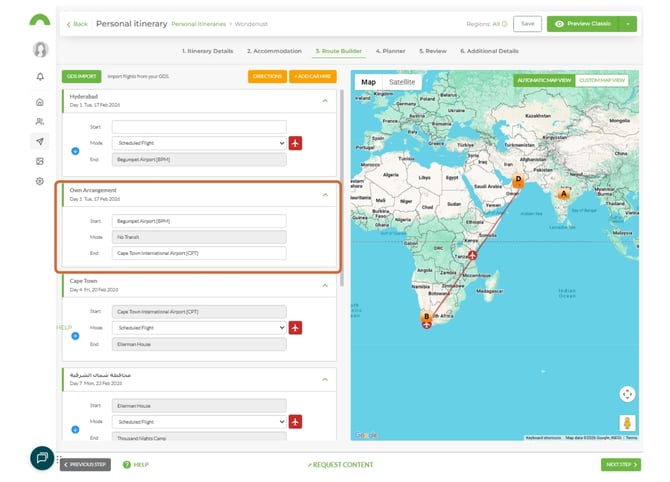Click map marker B at Cape Town
The image size is (670, 482).
[426, 317]
